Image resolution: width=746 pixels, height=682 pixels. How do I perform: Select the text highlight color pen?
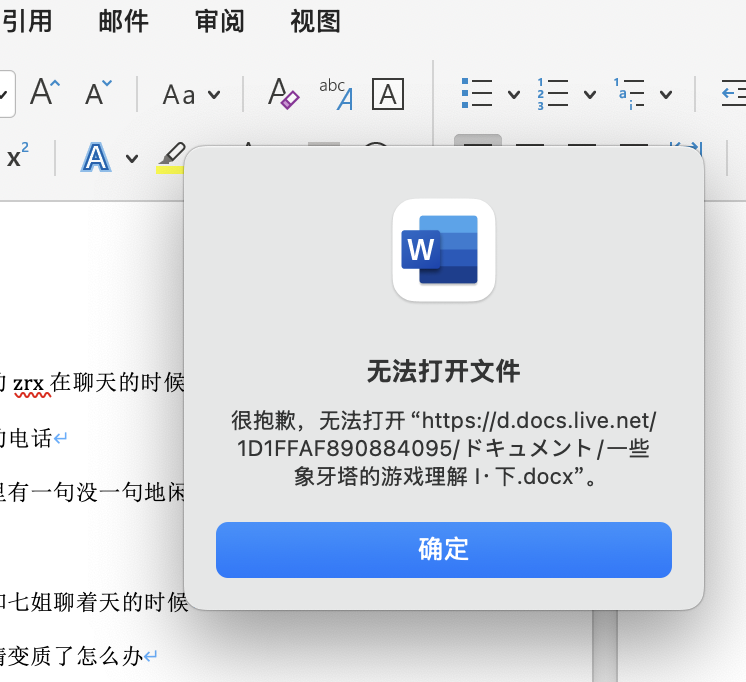point(170,157)
